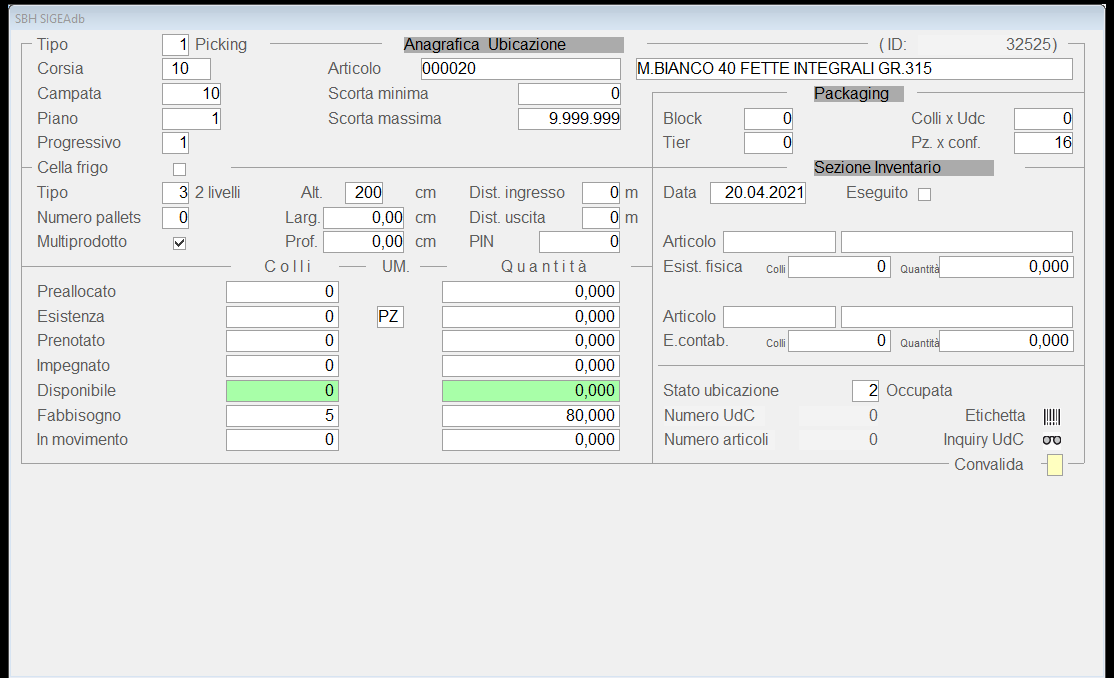The image size is (1114, 678).
Task: Click the SBH SIGEAdb window title
Action: (x=50, y=19)
